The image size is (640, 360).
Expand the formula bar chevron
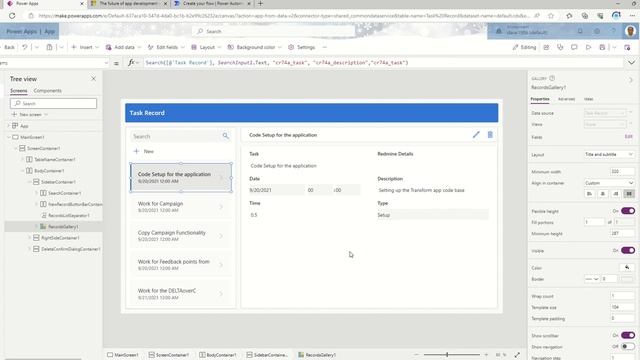(x=631, y=63)
